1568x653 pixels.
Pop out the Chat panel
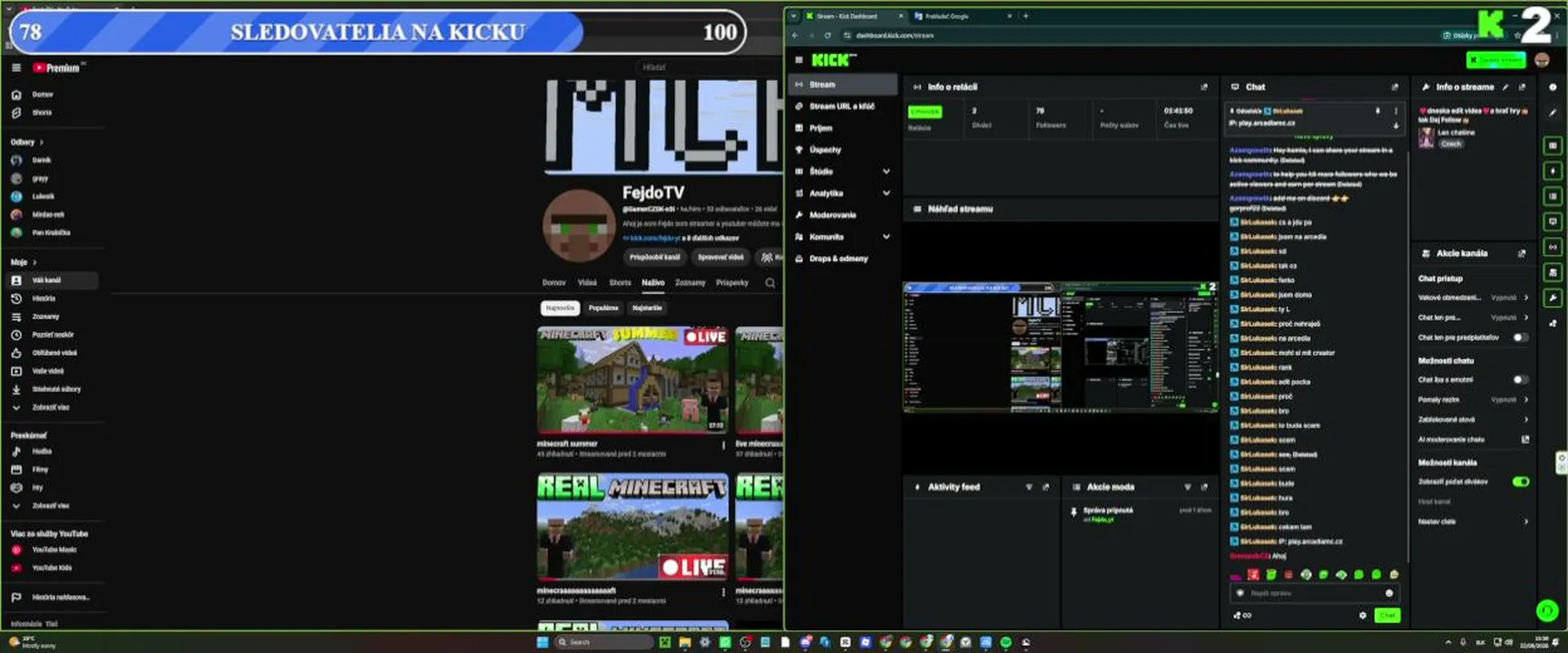point(1395,87)
